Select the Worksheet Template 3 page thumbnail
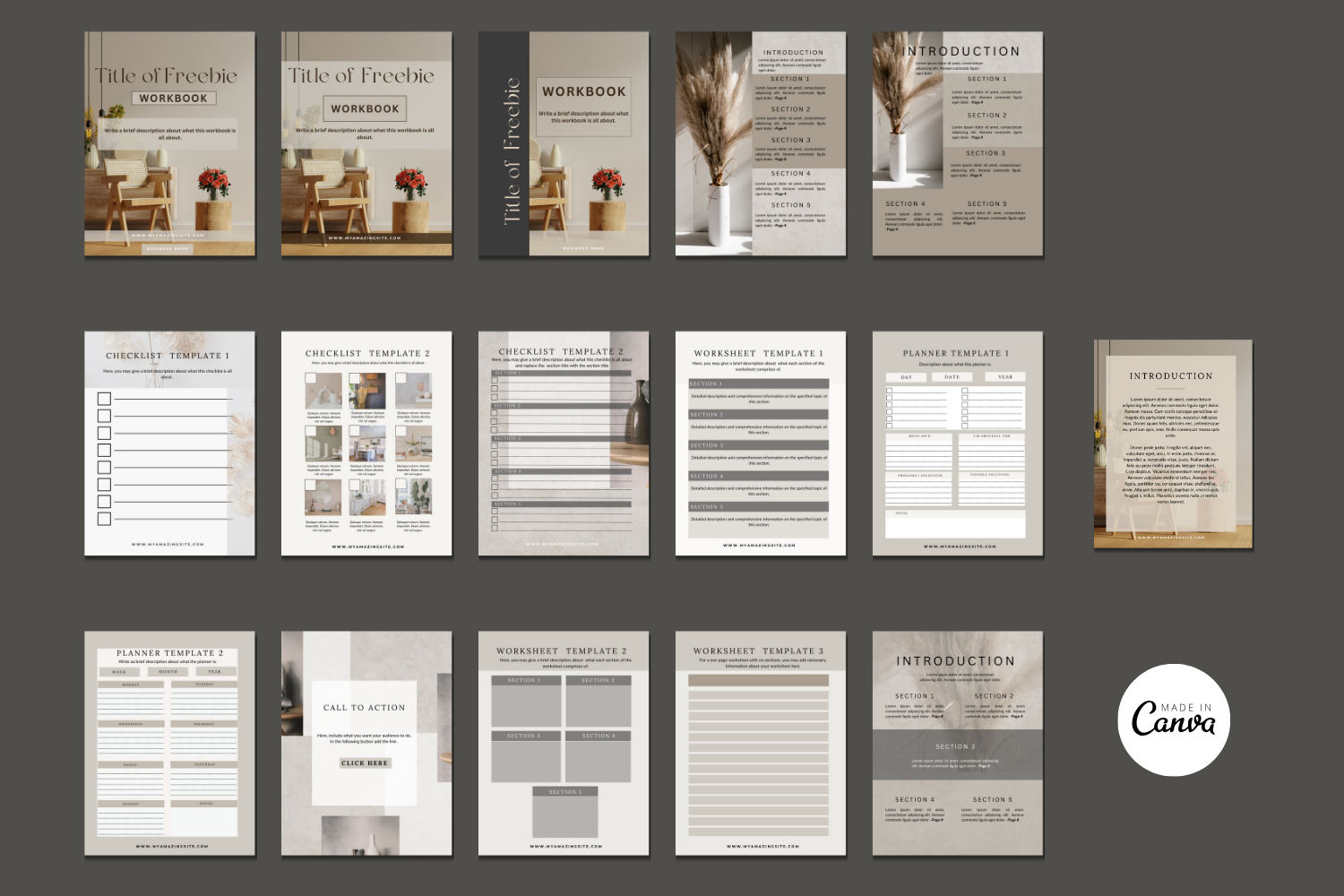This screenshot has height=896, width=1344. [761, 744]
